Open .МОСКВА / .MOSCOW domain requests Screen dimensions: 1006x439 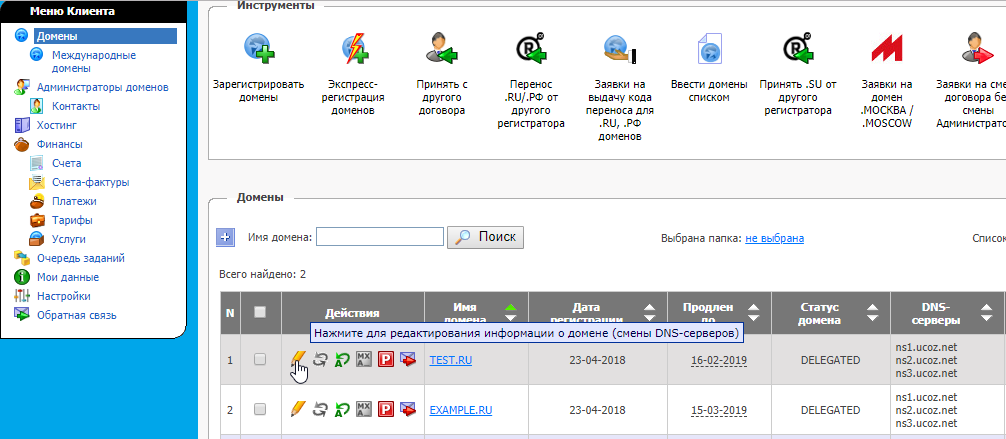pos(886,50)
